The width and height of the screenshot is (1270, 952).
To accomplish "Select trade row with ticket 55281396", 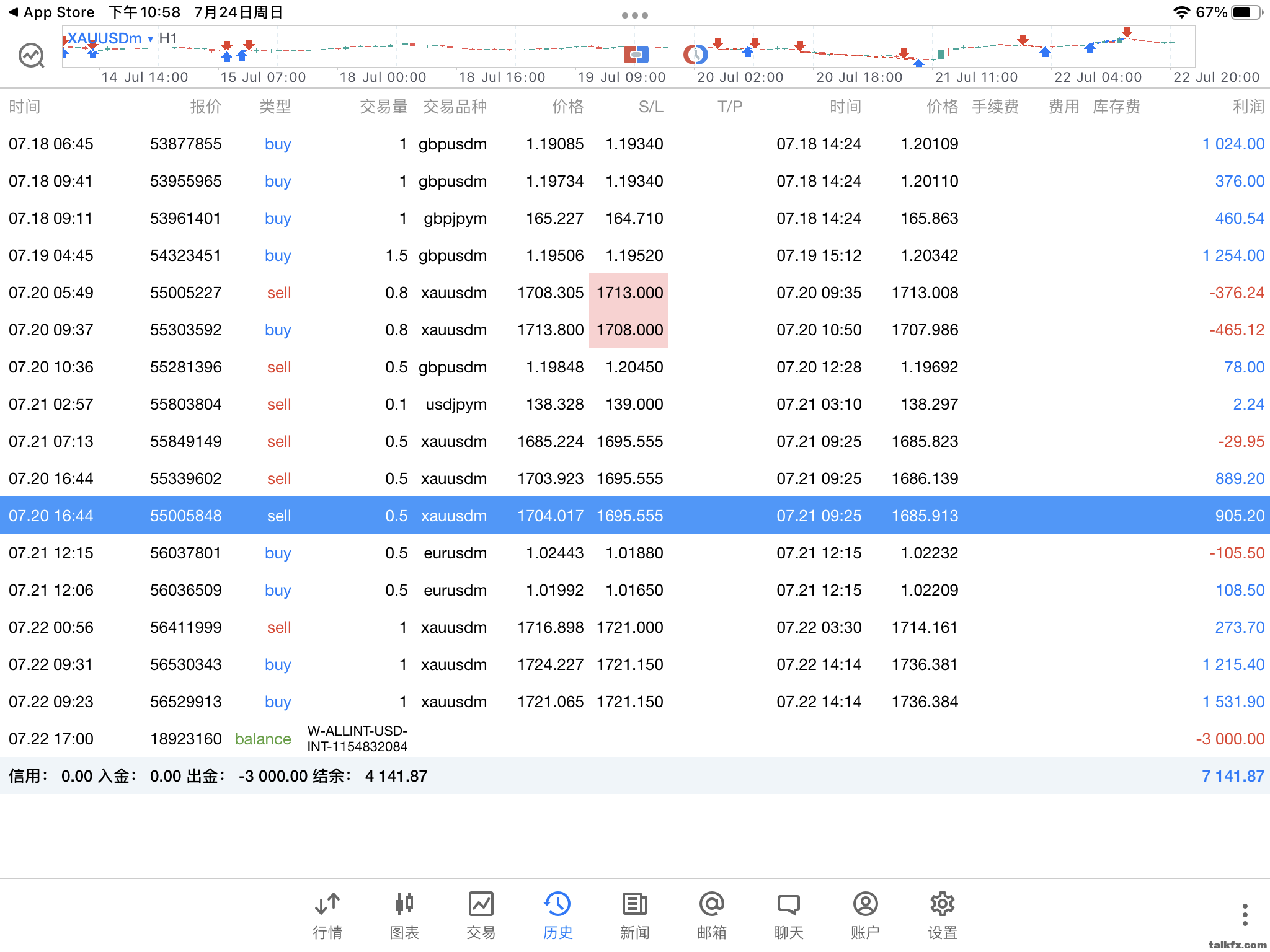I will pyautogui.click(x=635, y=367).
